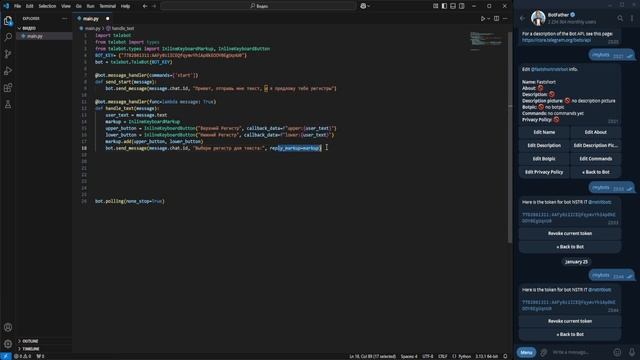The image size is (640, 360).
Task: Open the Testing flask view
Action: tap(8, 104)
